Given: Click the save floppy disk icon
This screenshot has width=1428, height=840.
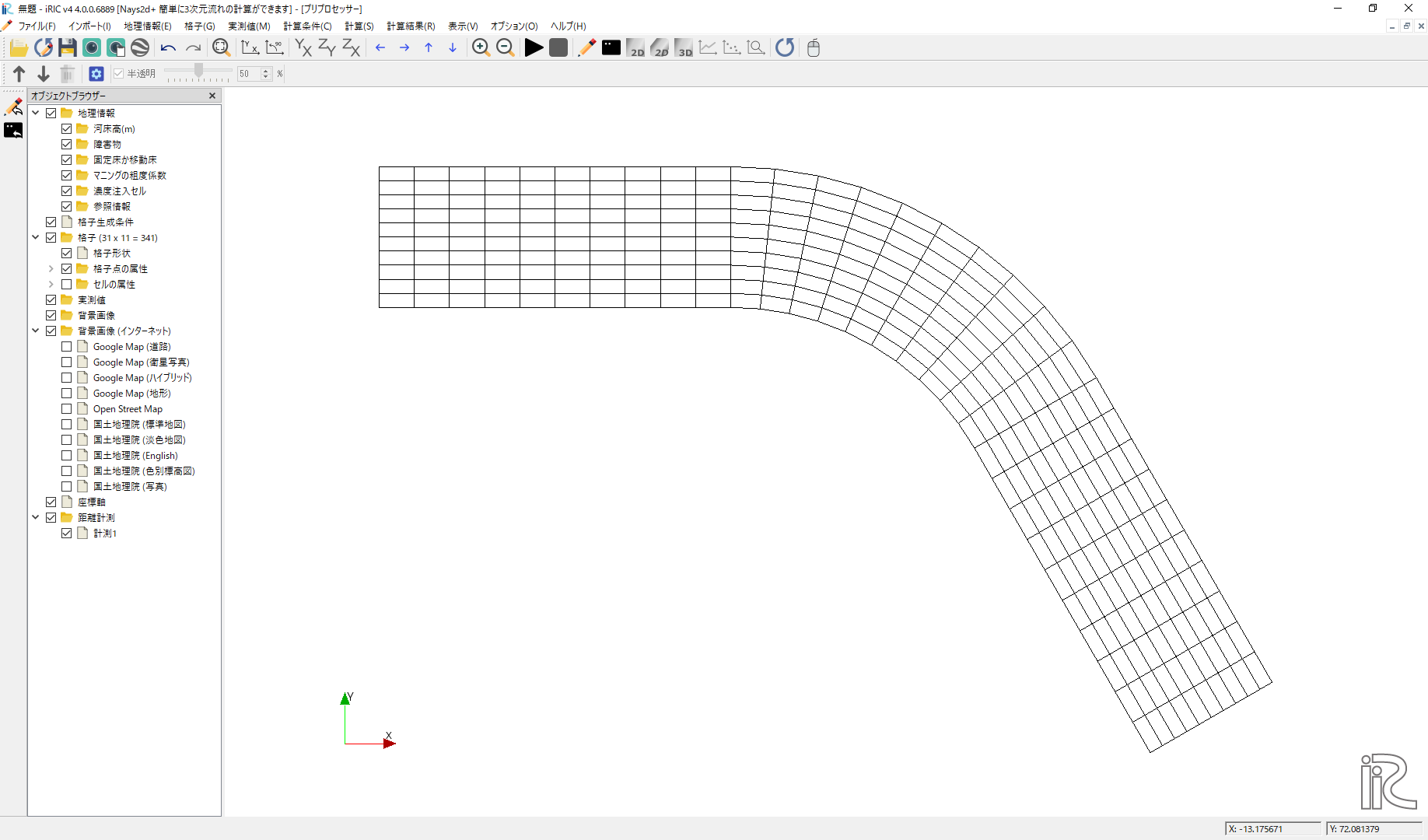Looking at the screenshot, I should tap(68, 48).
